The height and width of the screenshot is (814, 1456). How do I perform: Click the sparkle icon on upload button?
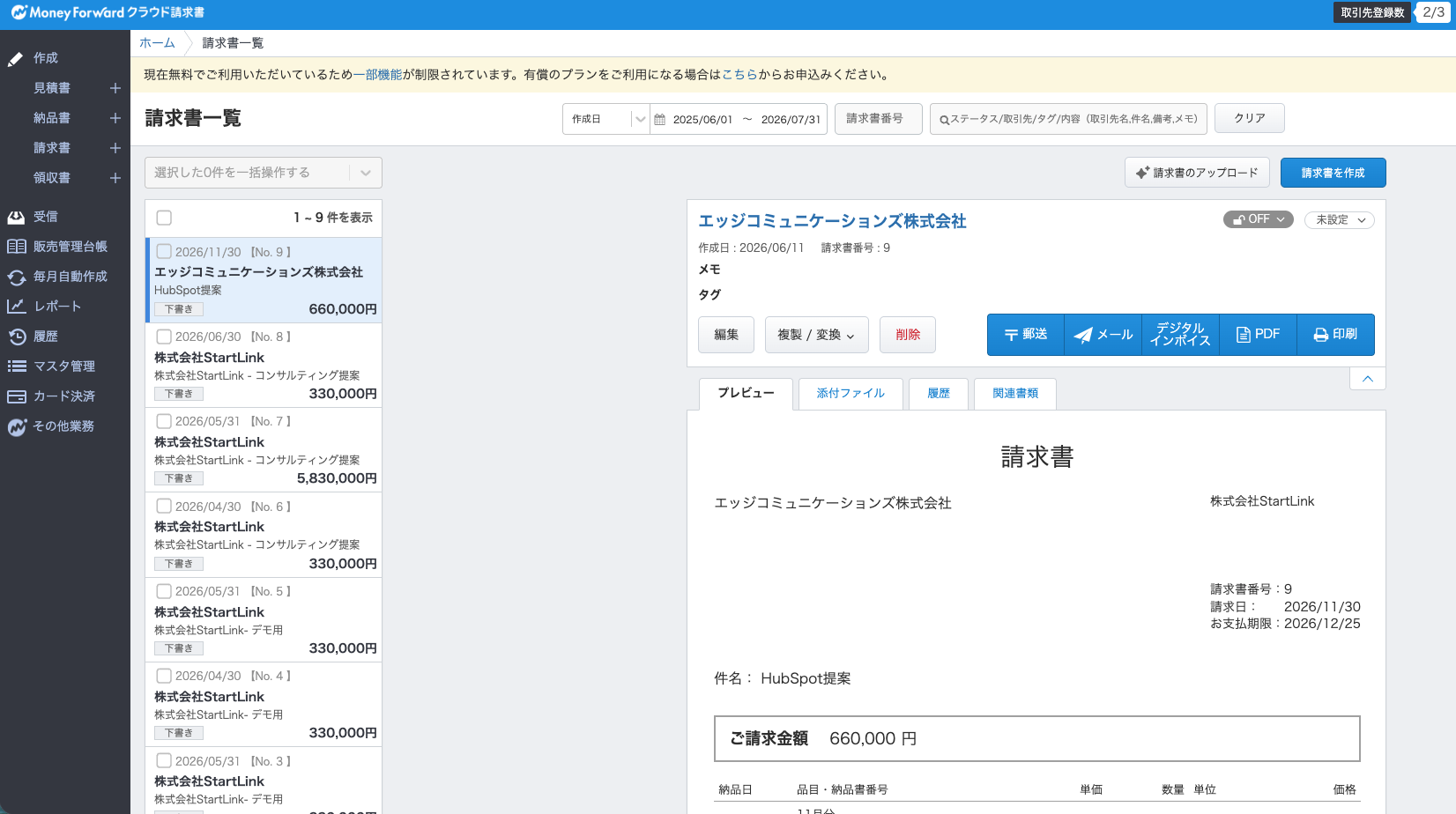tap(1142, 173)
